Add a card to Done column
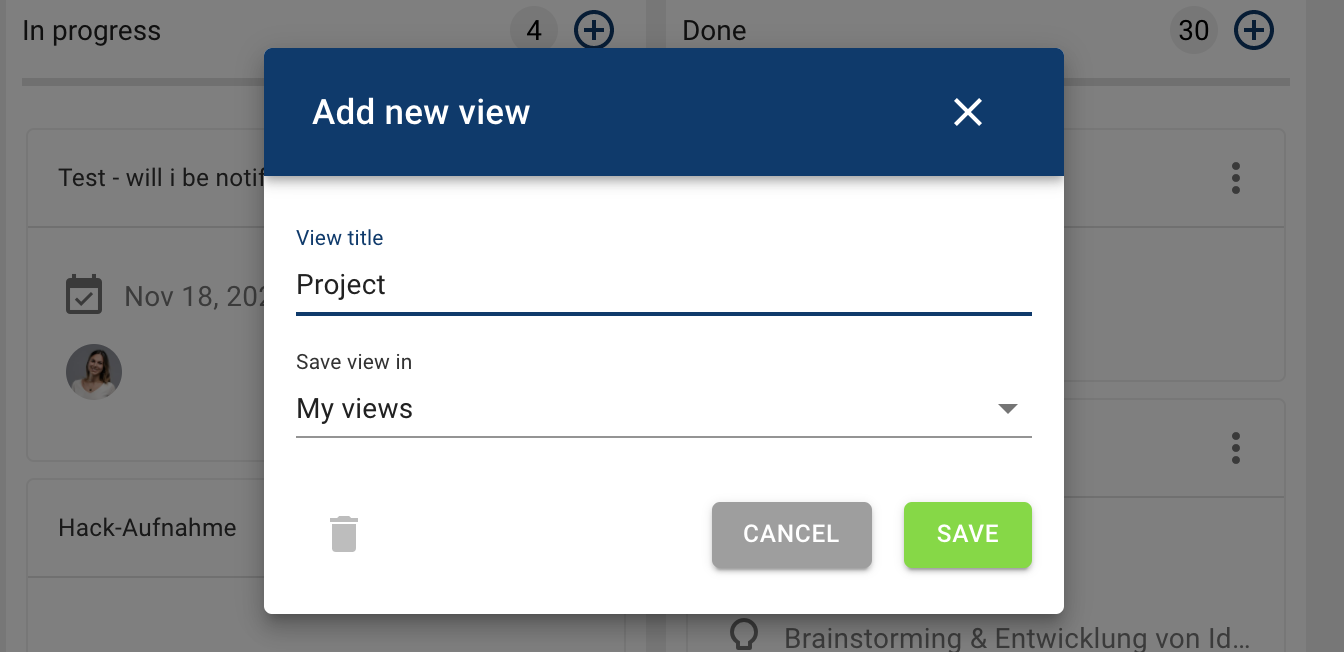Screen dimensions: 1344x652 click(1254, 30)
